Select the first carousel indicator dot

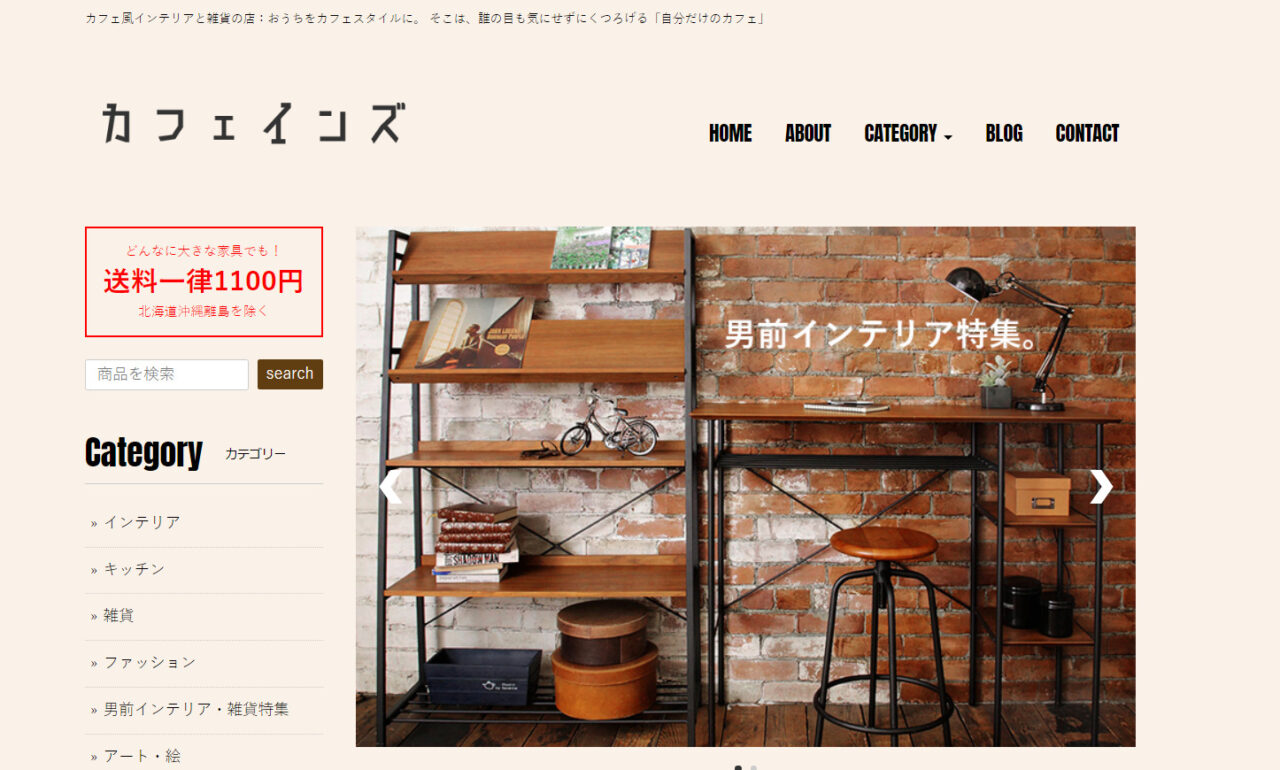(738, 768)
